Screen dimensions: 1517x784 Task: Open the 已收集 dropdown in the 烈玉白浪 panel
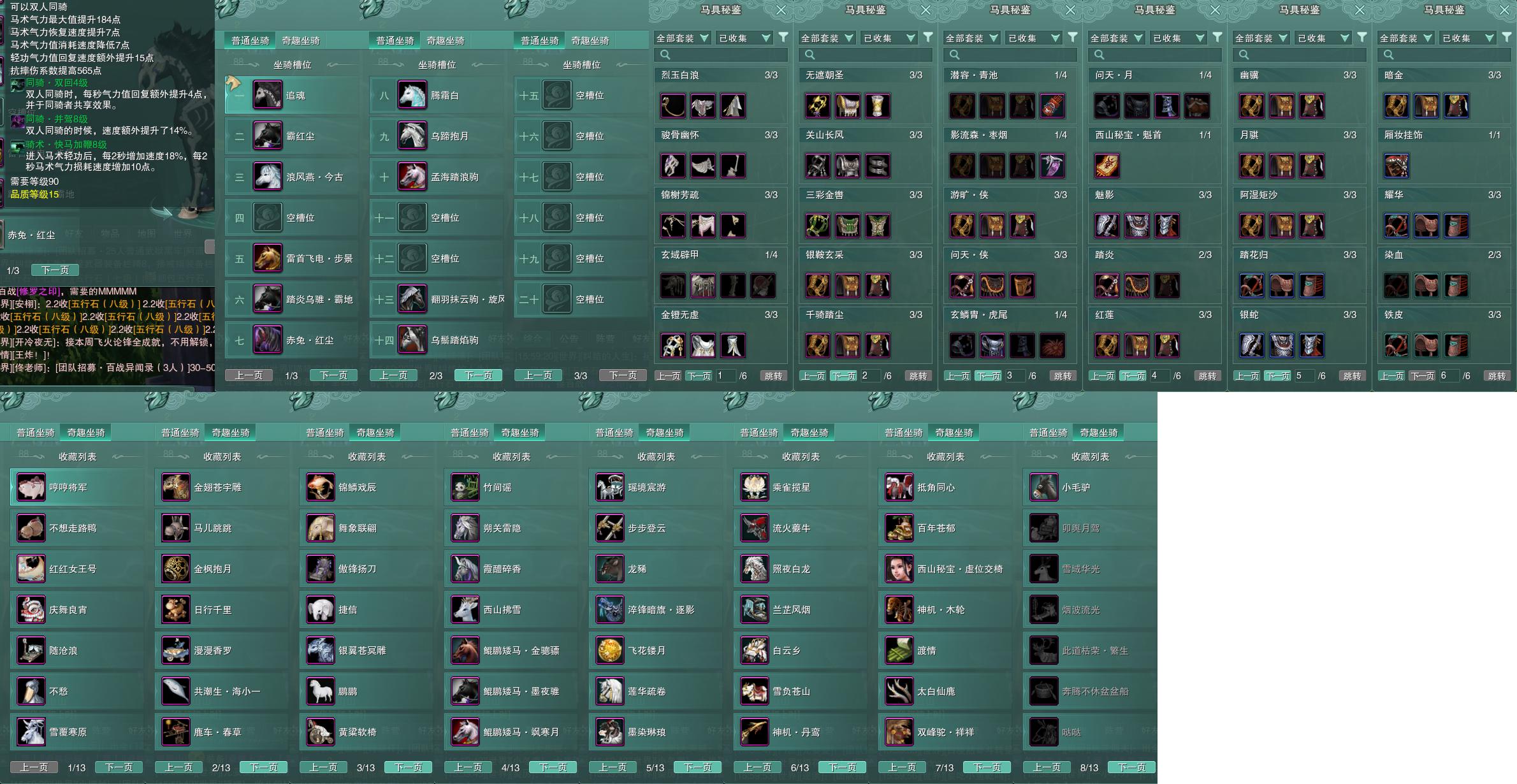click(744, 38)
